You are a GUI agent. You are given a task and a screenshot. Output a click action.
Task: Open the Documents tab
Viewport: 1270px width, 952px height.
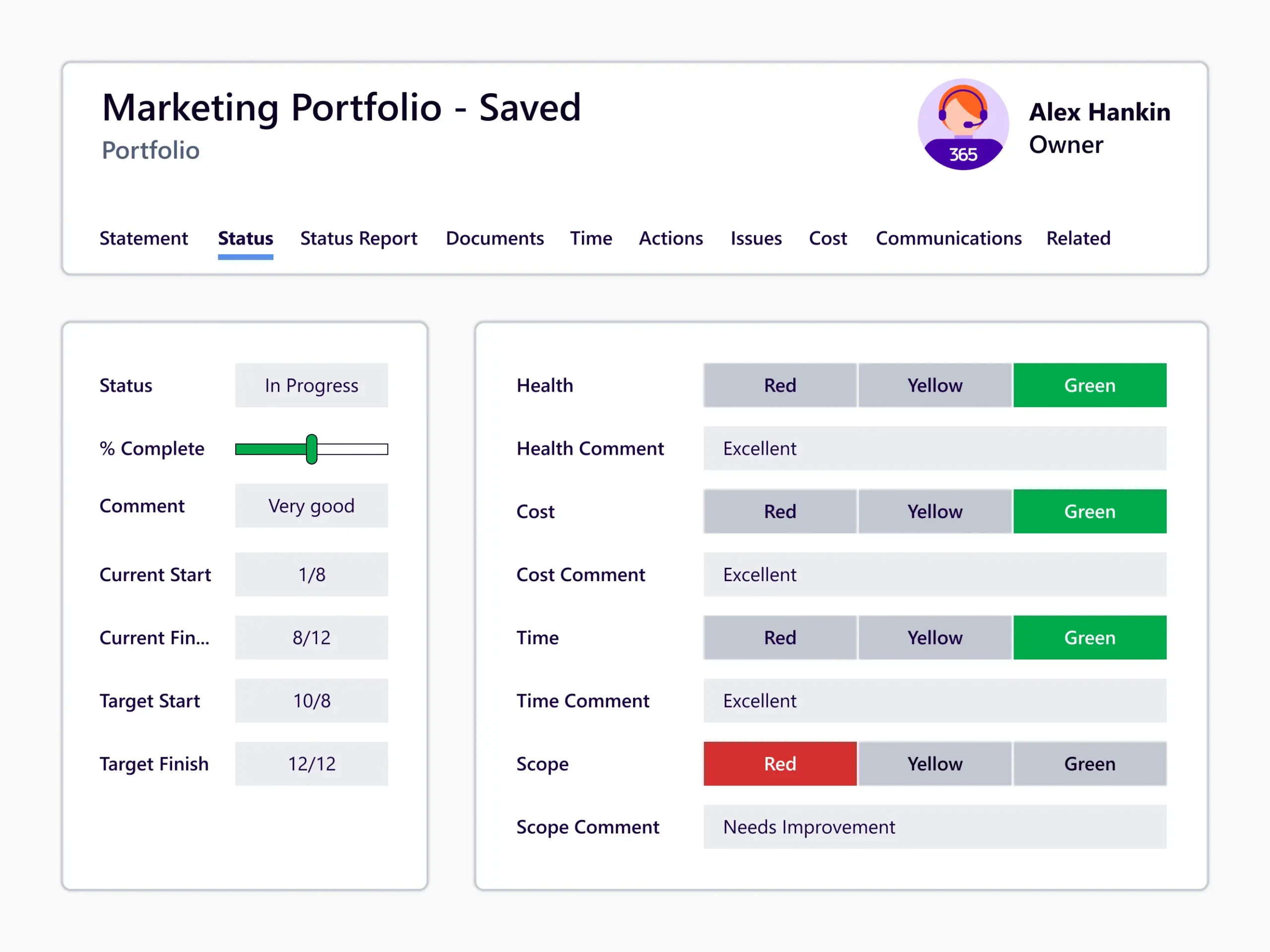(x=494, y=238)
